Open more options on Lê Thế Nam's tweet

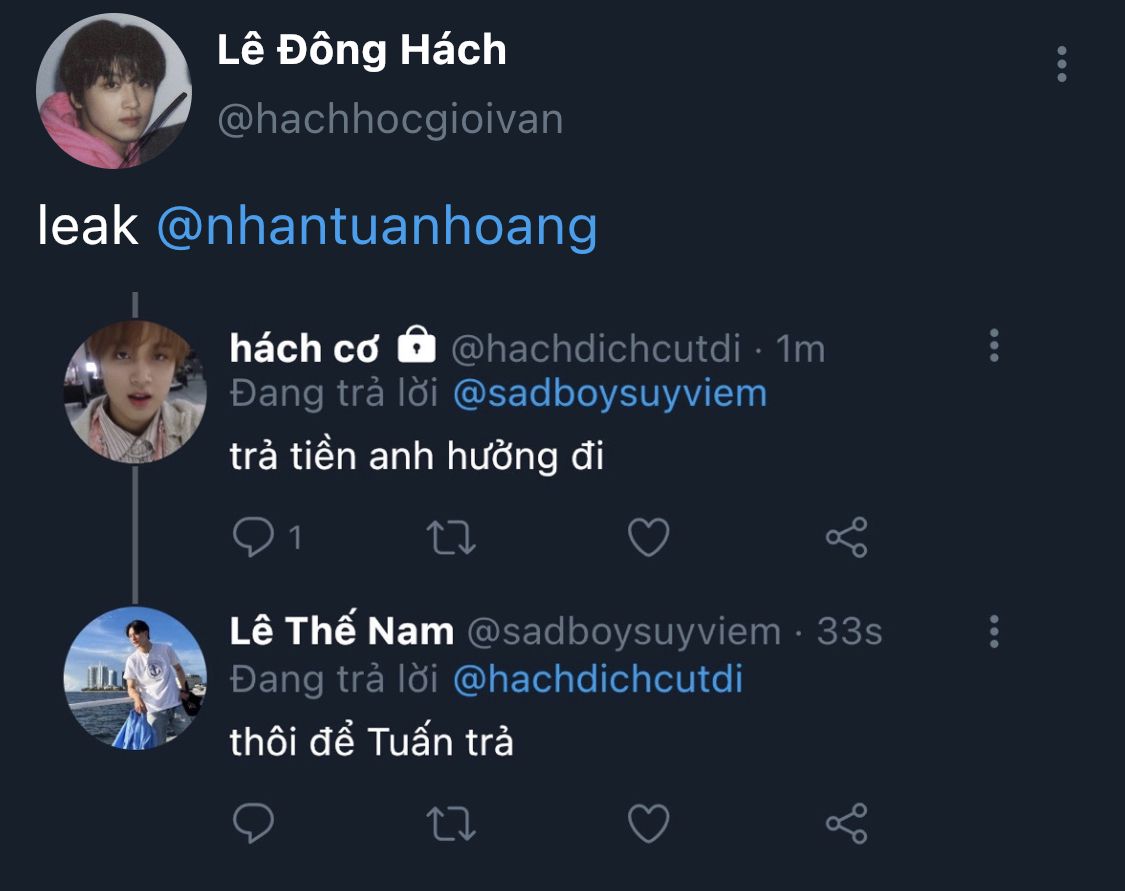tap(994, 631)
